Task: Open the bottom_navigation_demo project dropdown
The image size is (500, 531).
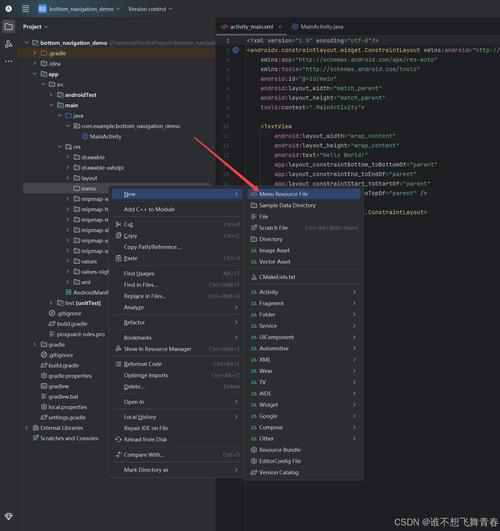Action: click(80, 9)
